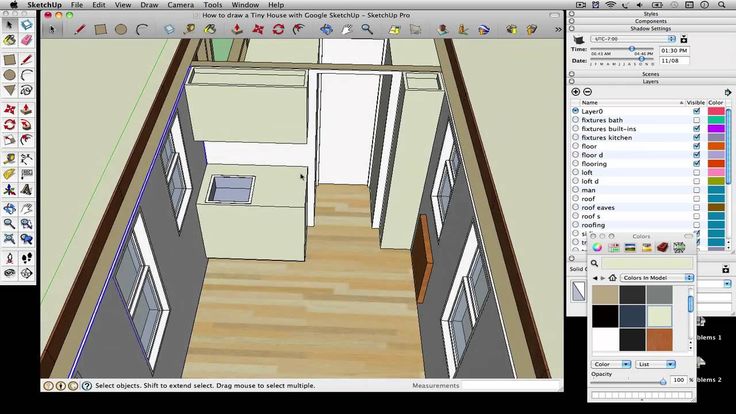Image resolution: width=736 pixels, height=414 pixels.
Task: Select the Offset tool in left palette
Action: tap(27, 140)
